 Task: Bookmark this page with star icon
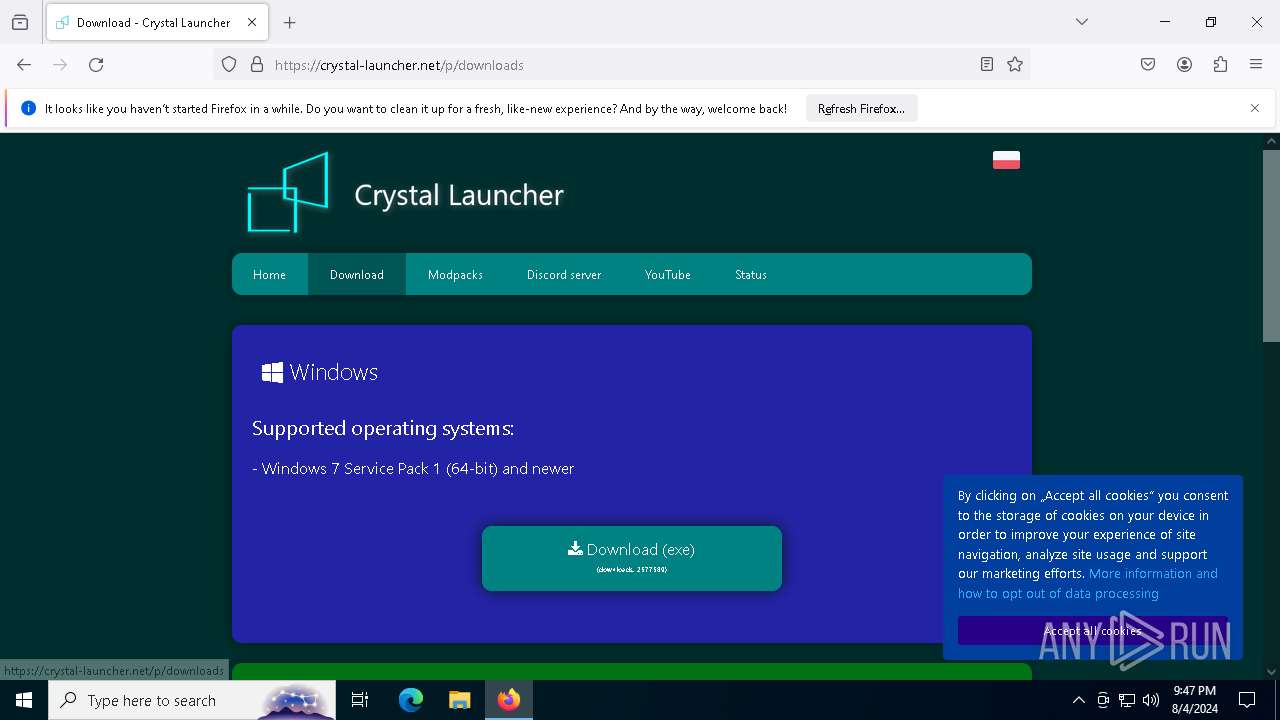point(1015,65)
